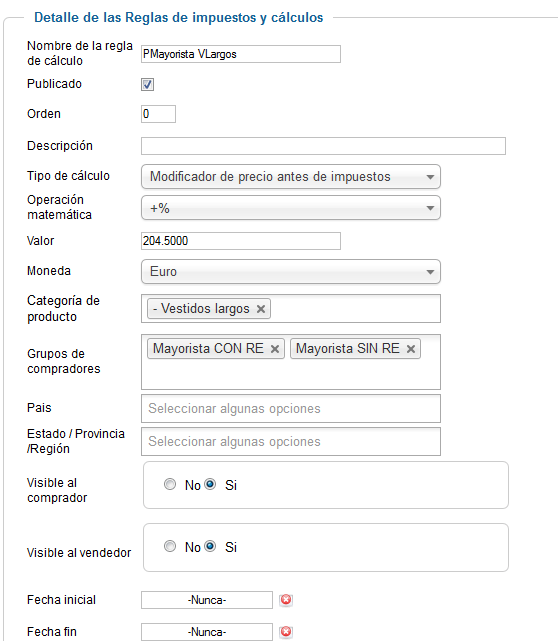558x641 pixels.
Task: Open the Tipo de cálculo dropdown
Action: click(x=291, y=177)
